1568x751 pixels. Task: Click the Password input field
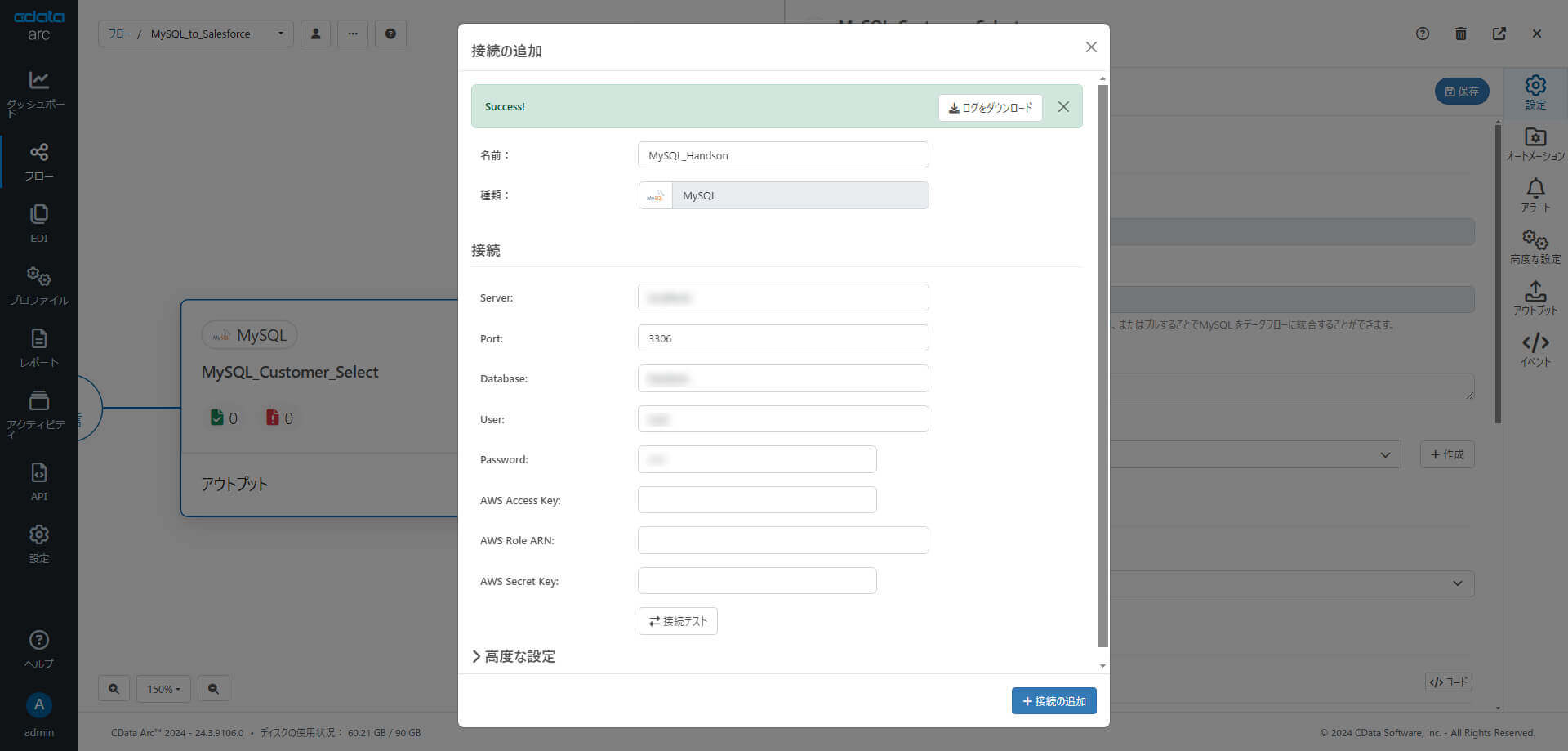coord(757,459)
